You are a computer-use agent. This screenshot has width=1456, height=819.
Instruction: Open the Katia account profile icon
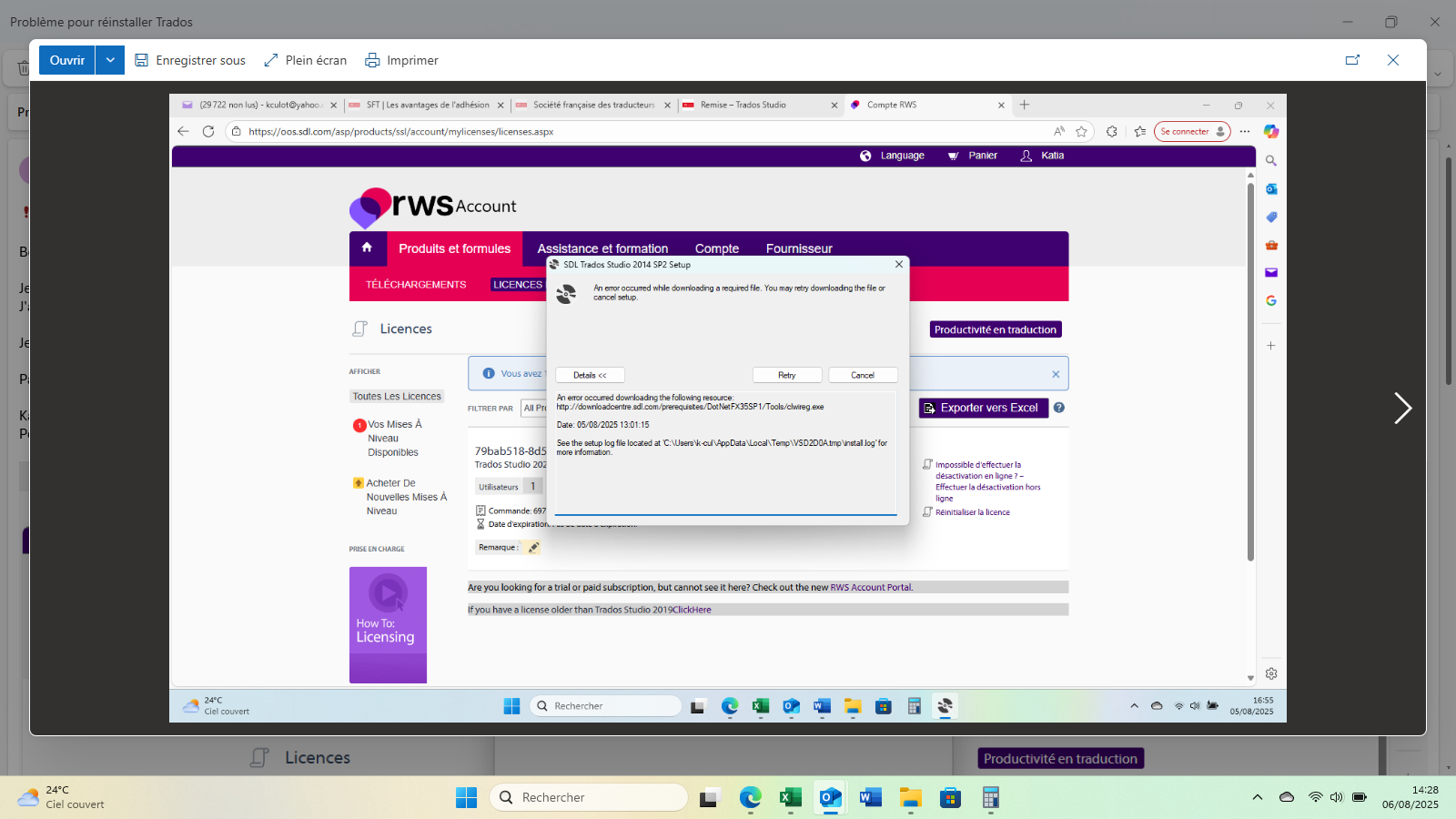pos(1024,156)
